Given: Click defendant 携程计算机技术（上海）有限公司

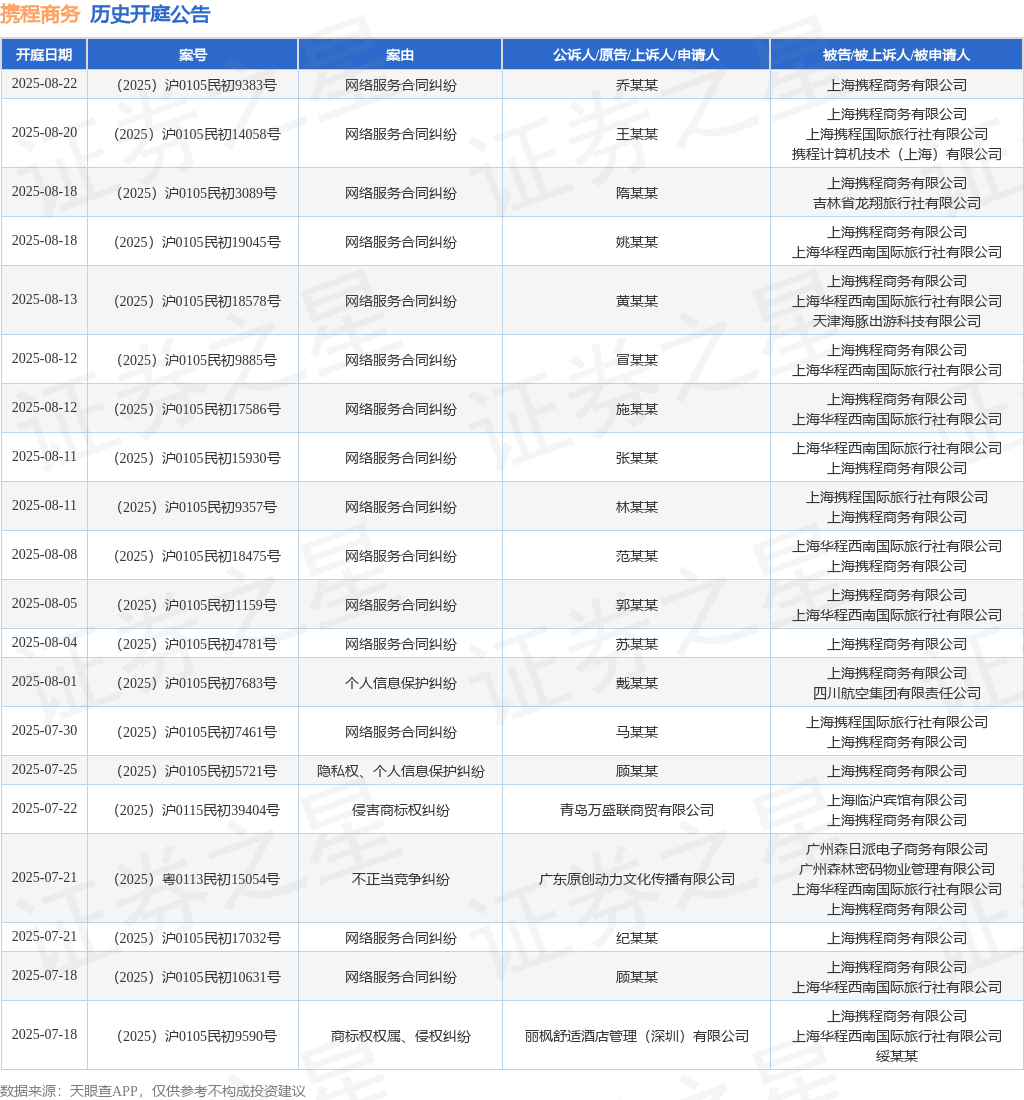Looking at the screenshot, I should (x=896, y=154).
